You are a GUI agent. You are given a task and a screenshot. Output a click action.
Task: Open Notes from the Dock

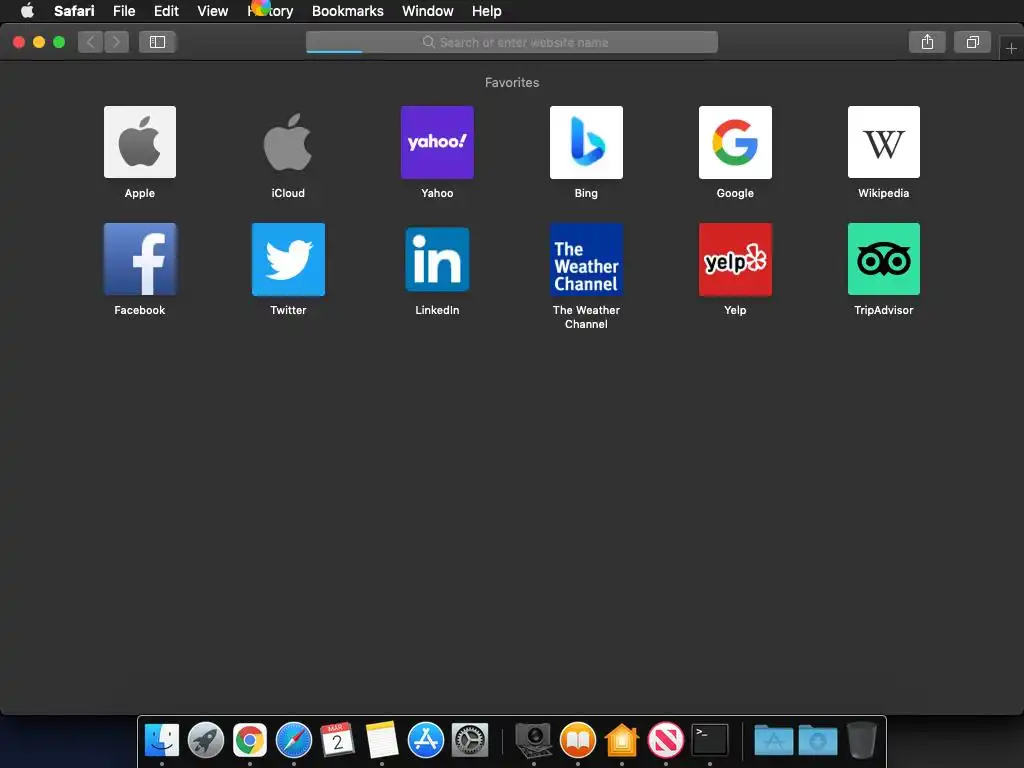pos(382,741)
